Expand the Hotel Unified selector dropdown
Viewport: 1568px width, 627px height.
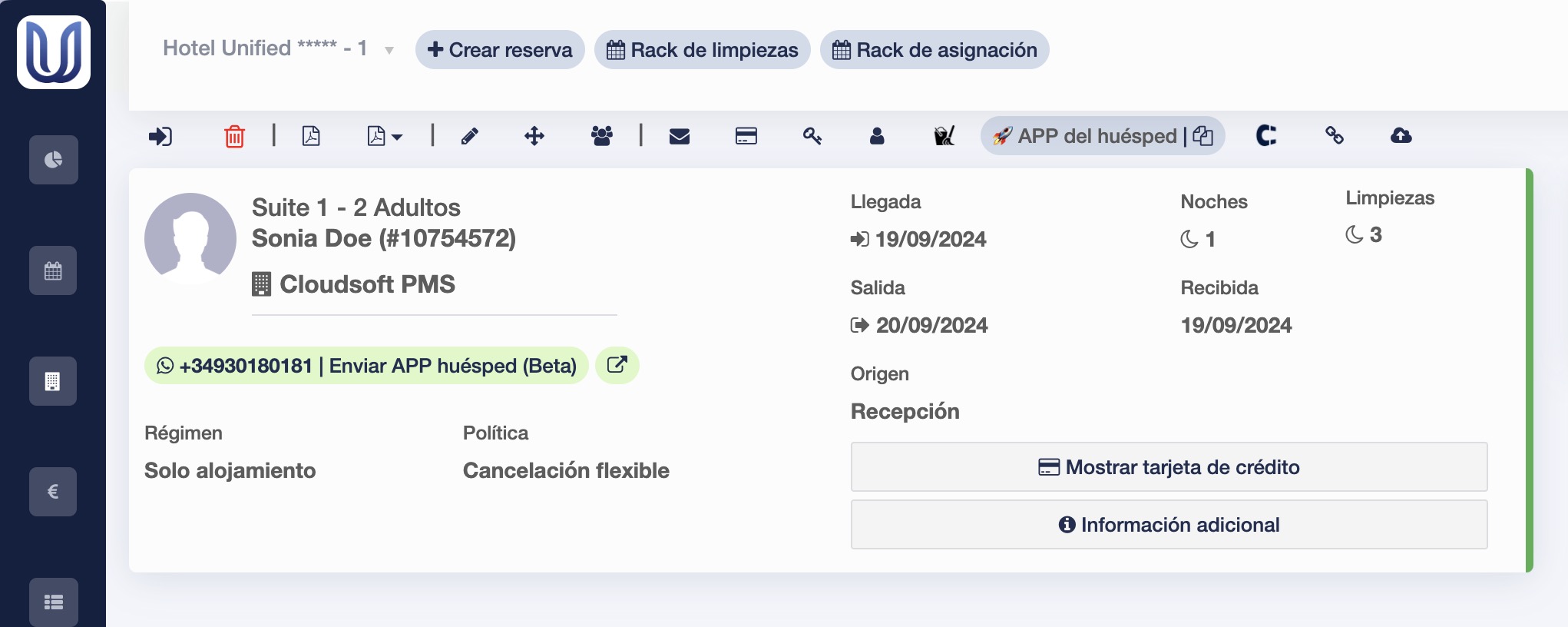click(279, 49)
